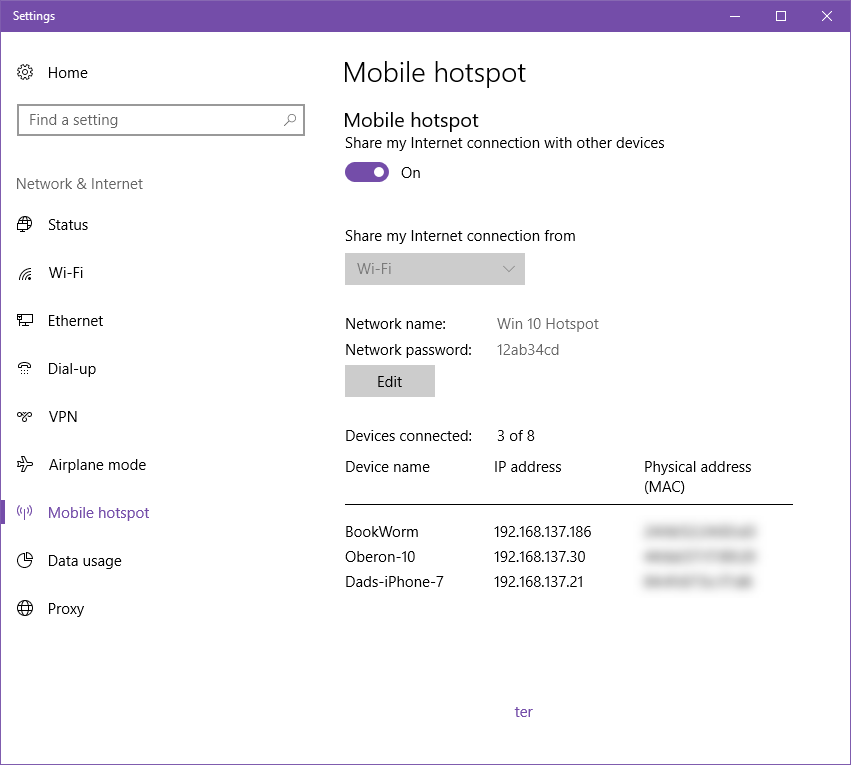This screenshot has height=765, width=851.
Task: Open Ethernet settings via its icon
Action: tap(24, 320)
